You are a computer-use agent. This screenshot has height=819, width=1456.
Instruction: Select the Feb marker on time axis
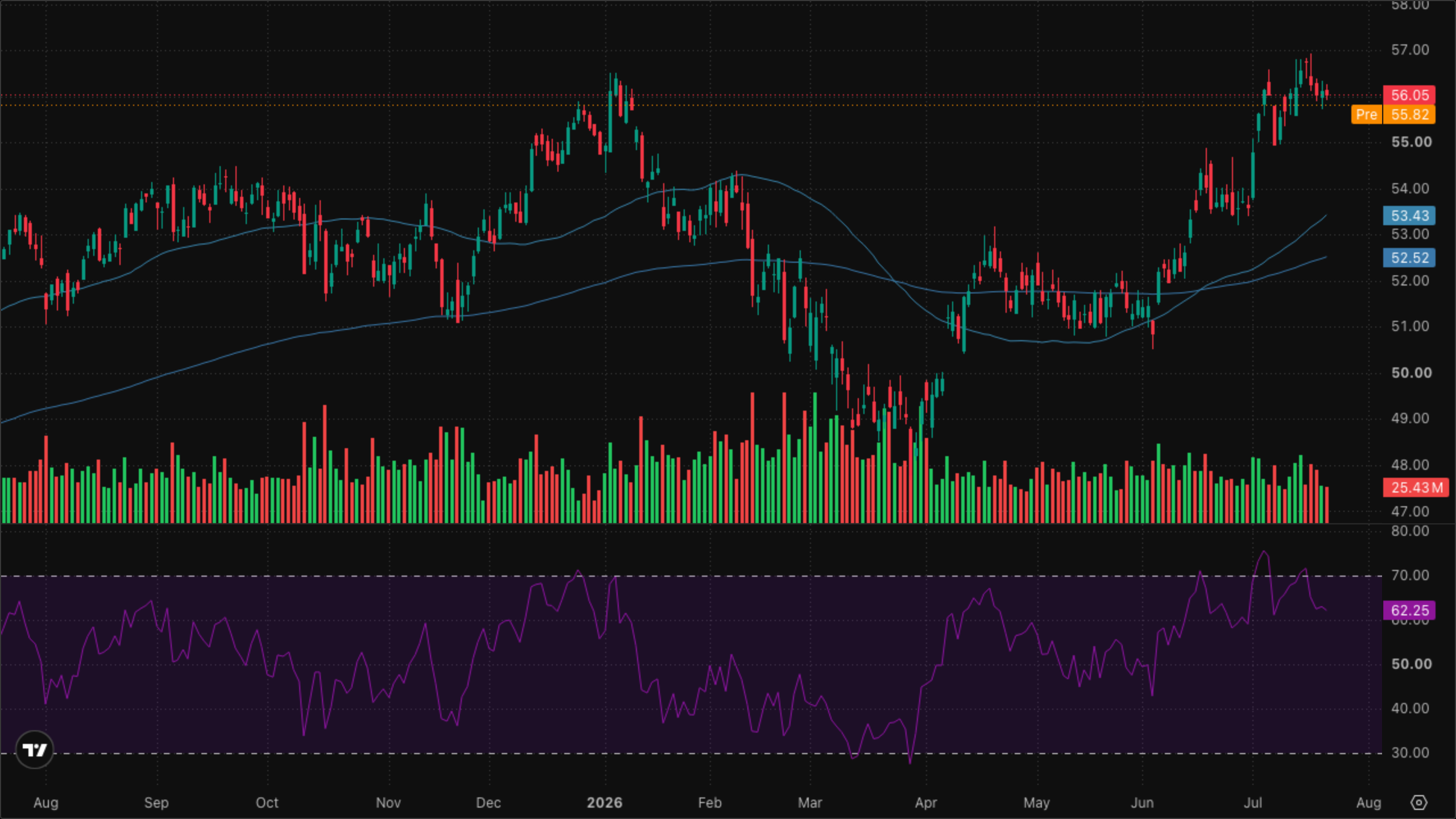click(710, 803)
